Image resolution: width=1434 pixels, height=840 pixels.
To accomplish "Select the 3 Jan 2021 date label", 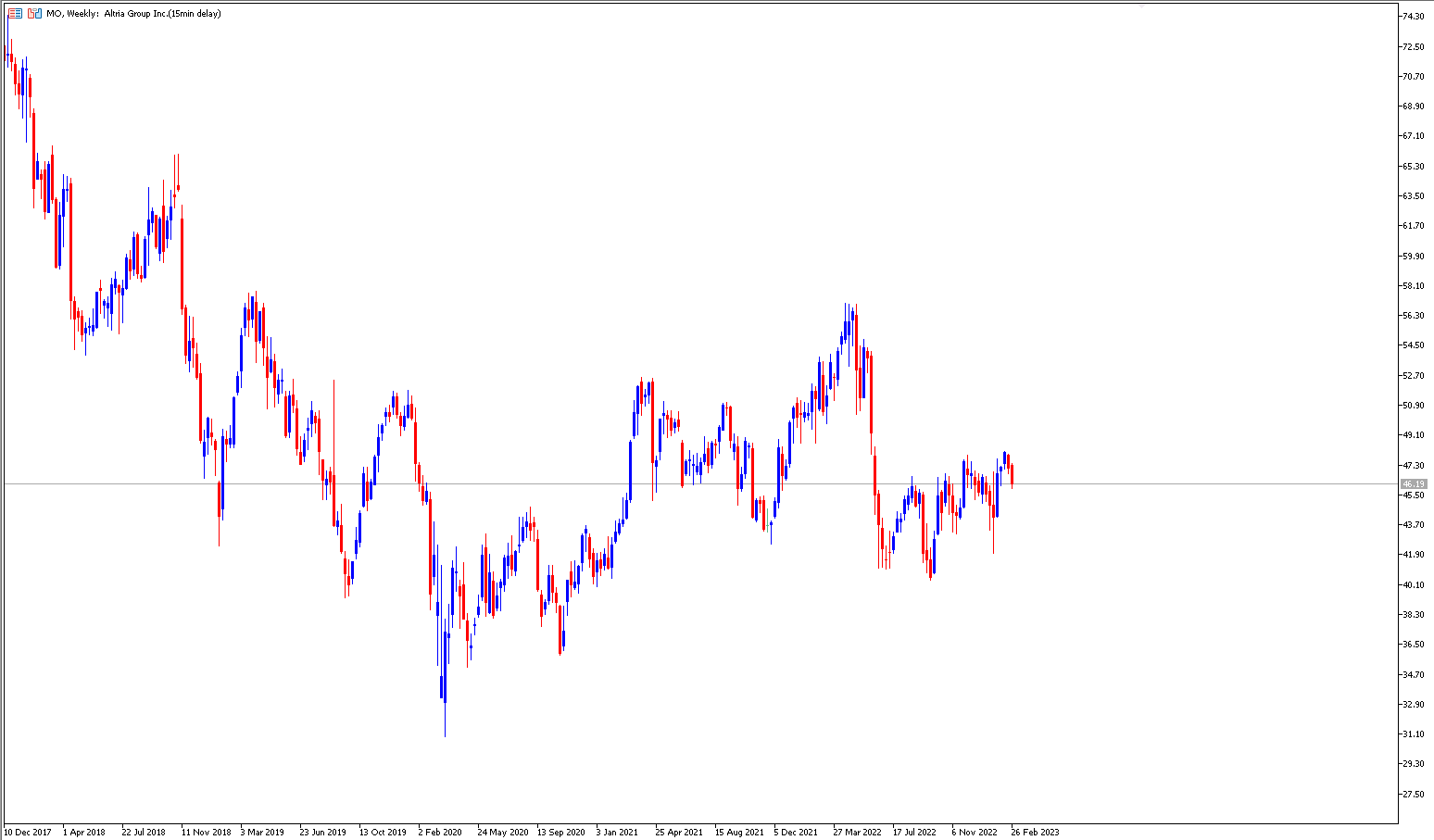I will coord(617,833).
